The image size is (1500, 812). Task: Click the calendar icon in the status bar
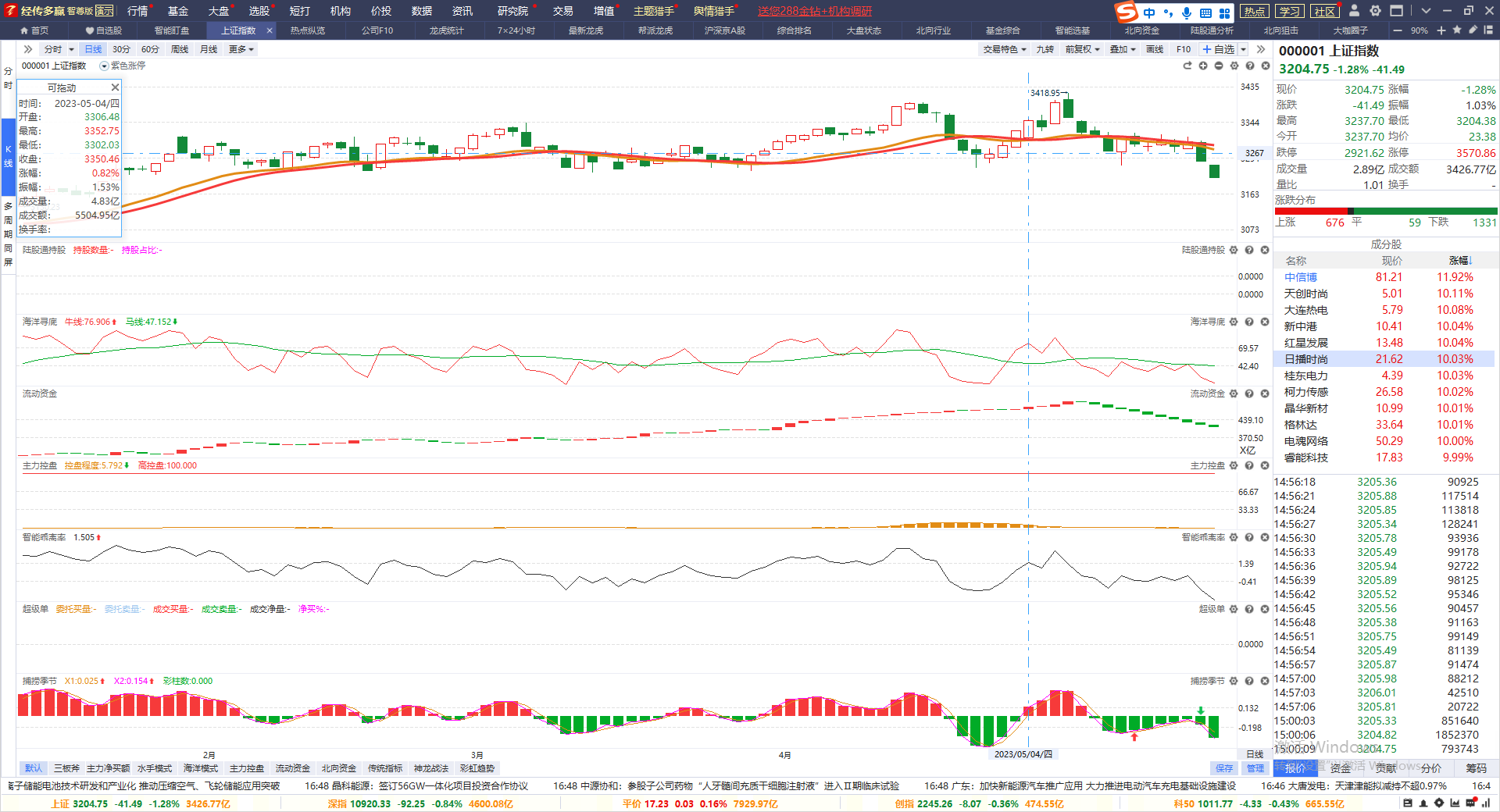[1408, 803]
